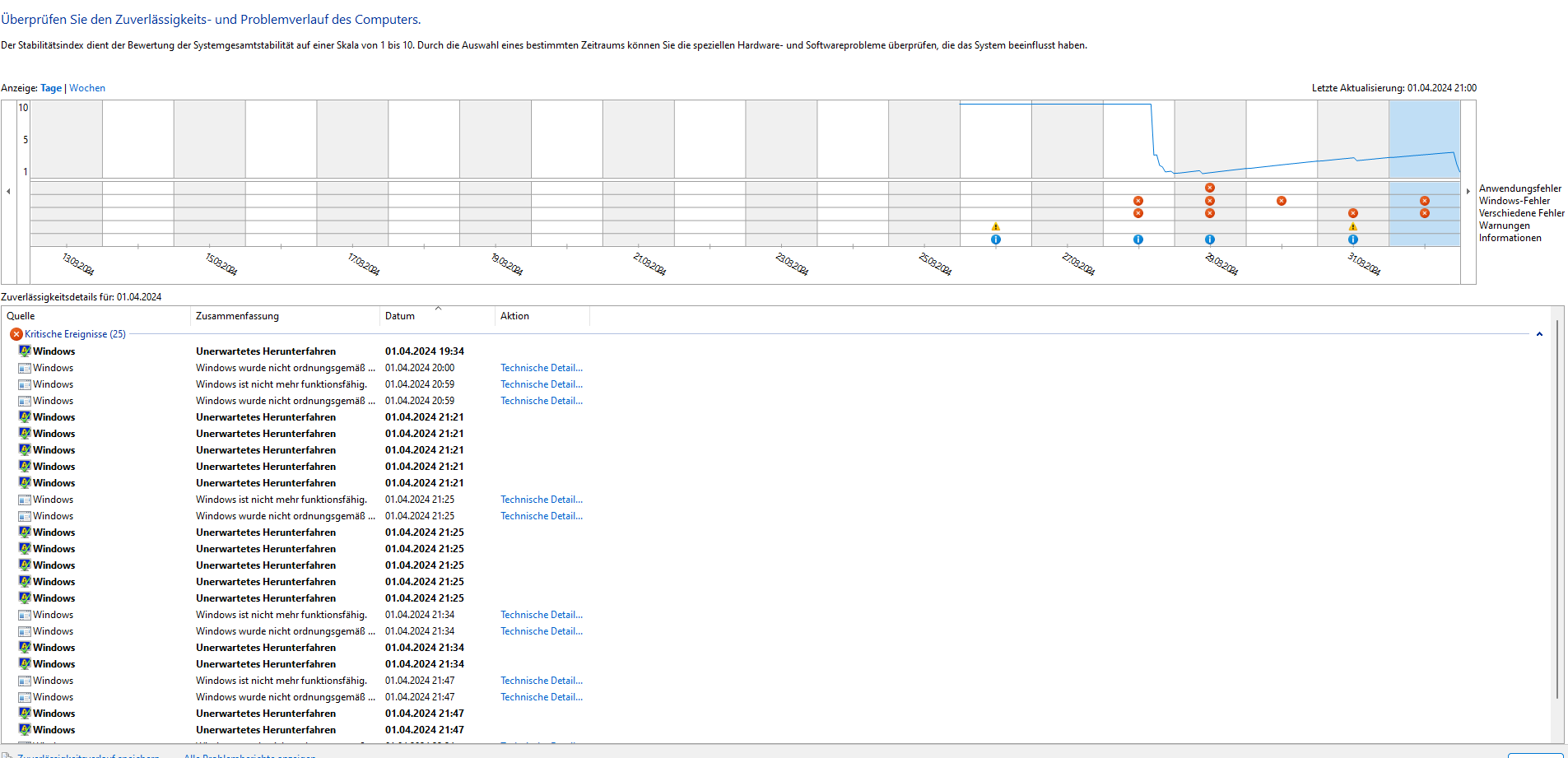Select Verschiedene Fehler icon on 29.03.2024

point(1210,213)
